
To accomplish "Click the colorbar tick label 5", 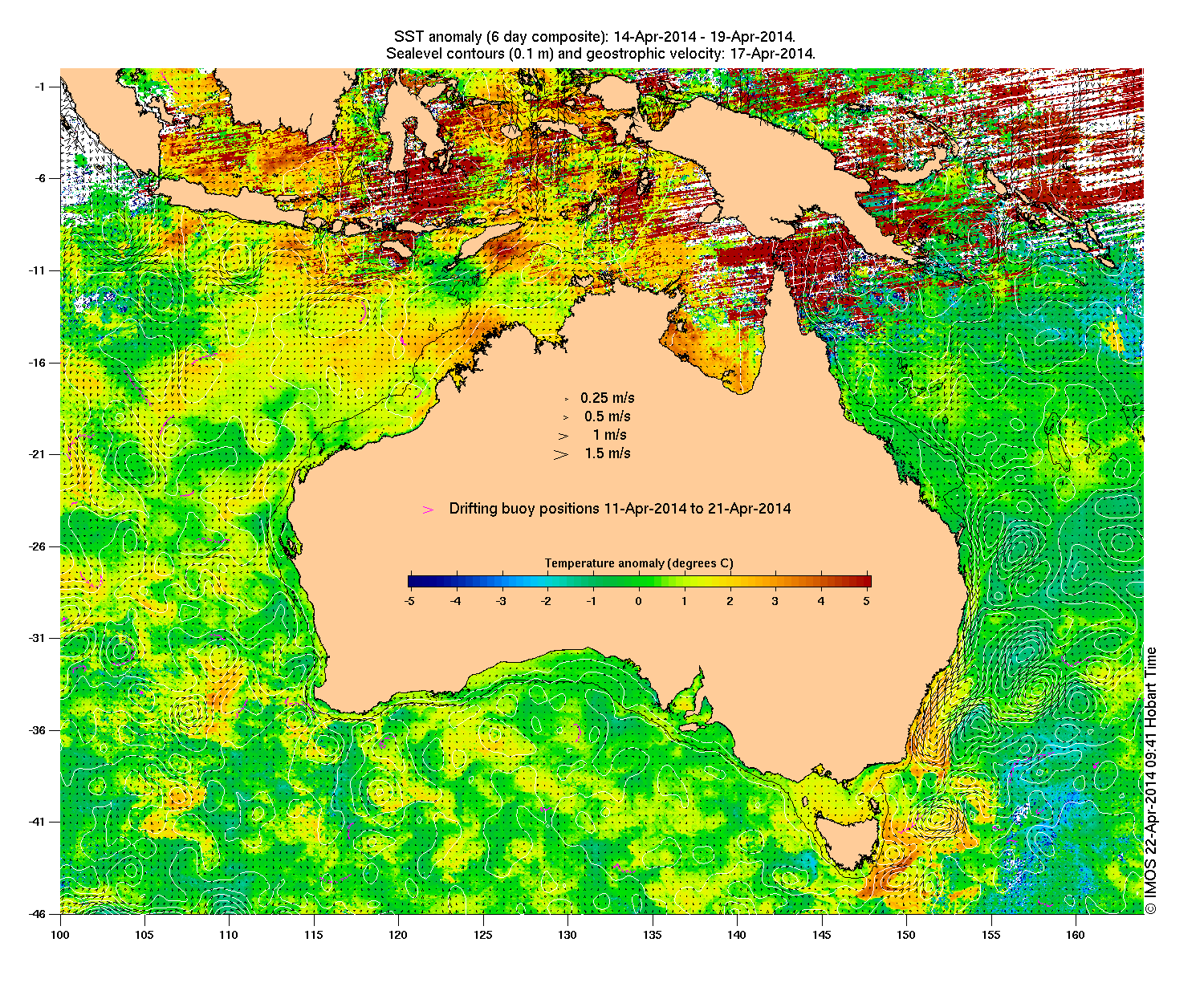I will click(868, 600).
